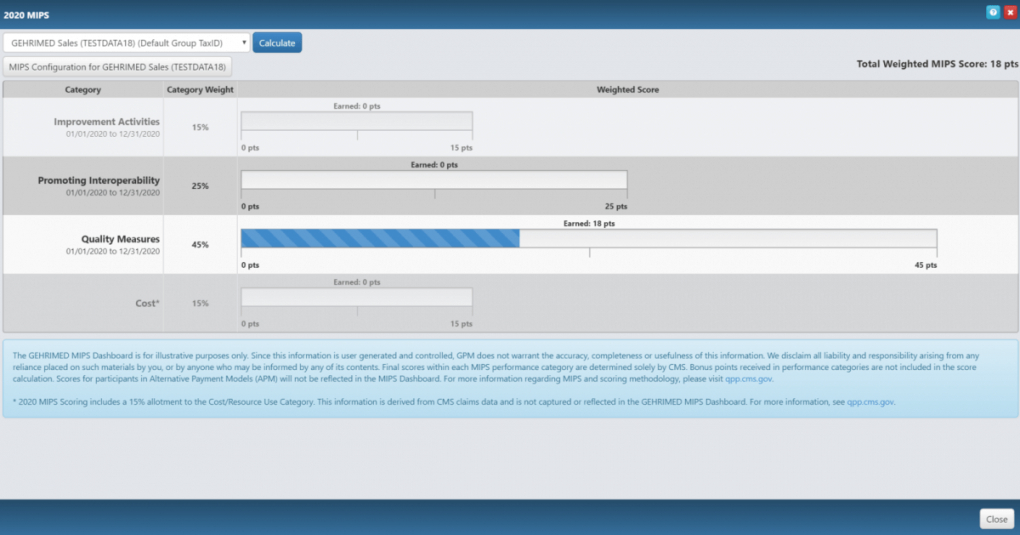
Task: Click the Category column header
Action: pyautogui.click(x=83, y=90)
